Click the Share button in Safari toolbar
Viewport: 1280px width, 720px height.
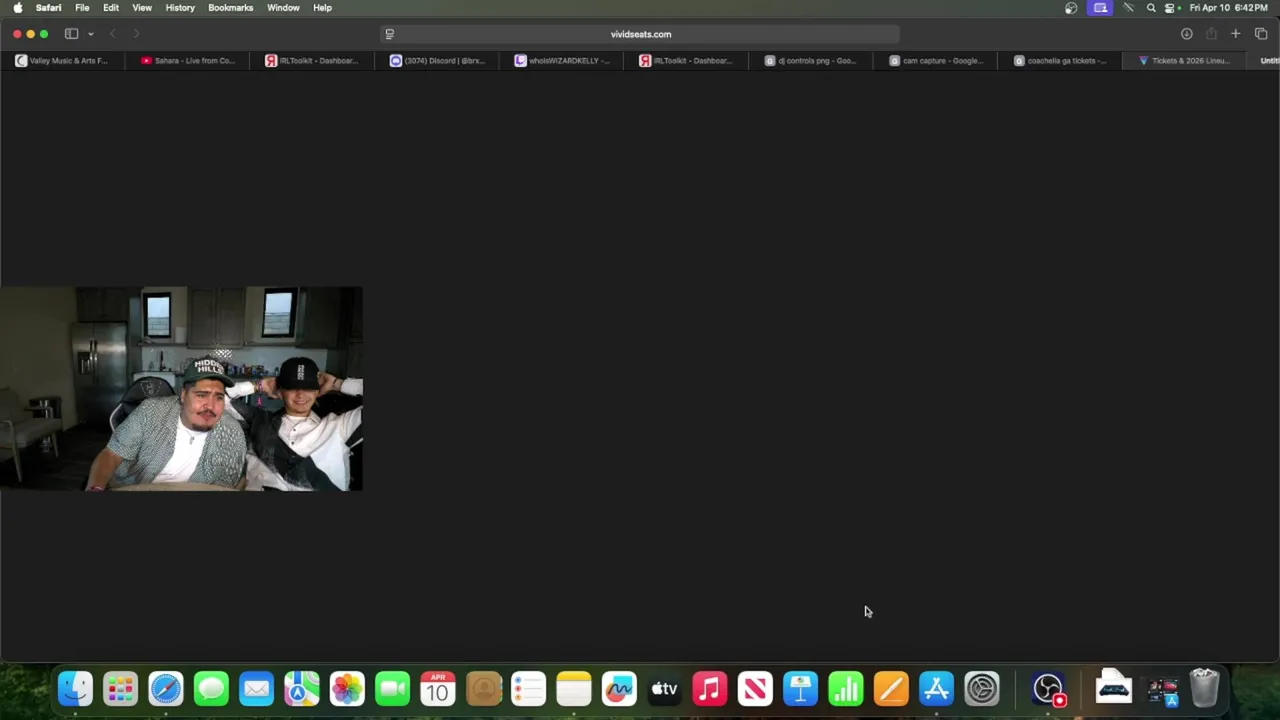pyautogui.click(x=1211, y=34)
